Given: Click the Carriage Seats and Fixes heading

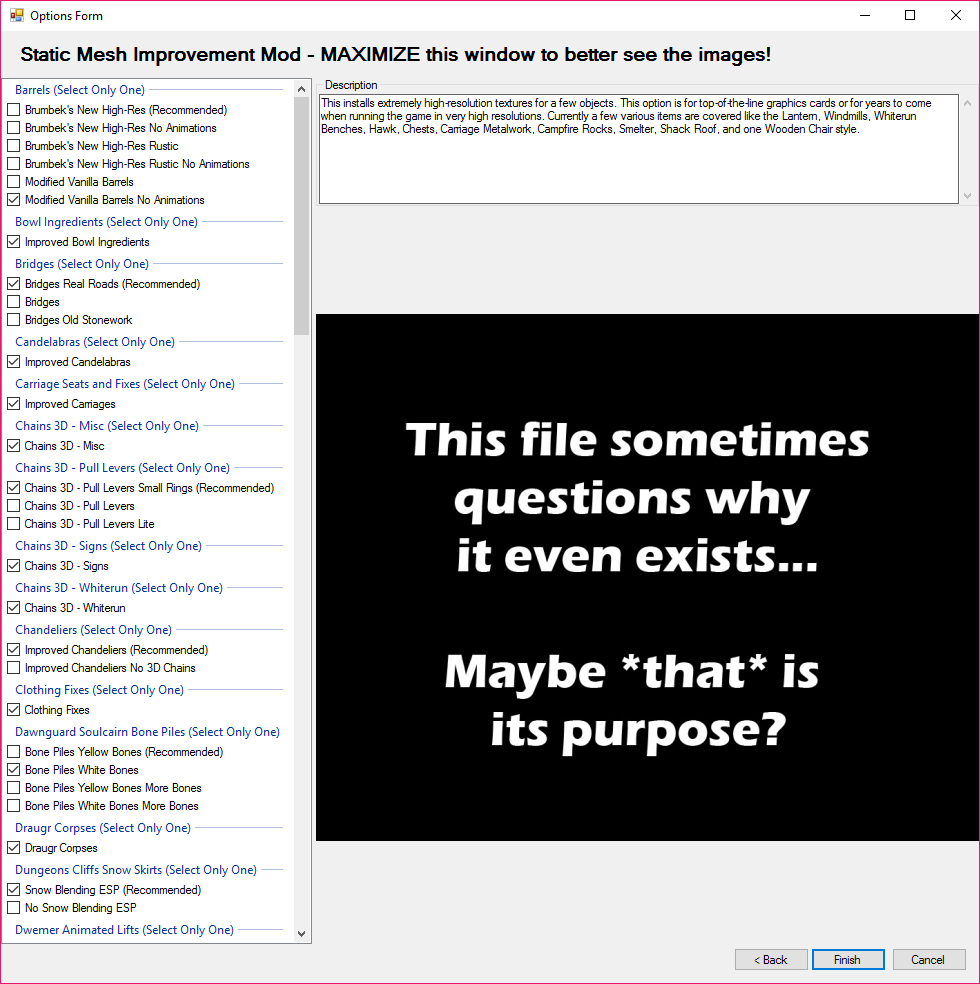Looking at the screenshot, I should point(125,384).
